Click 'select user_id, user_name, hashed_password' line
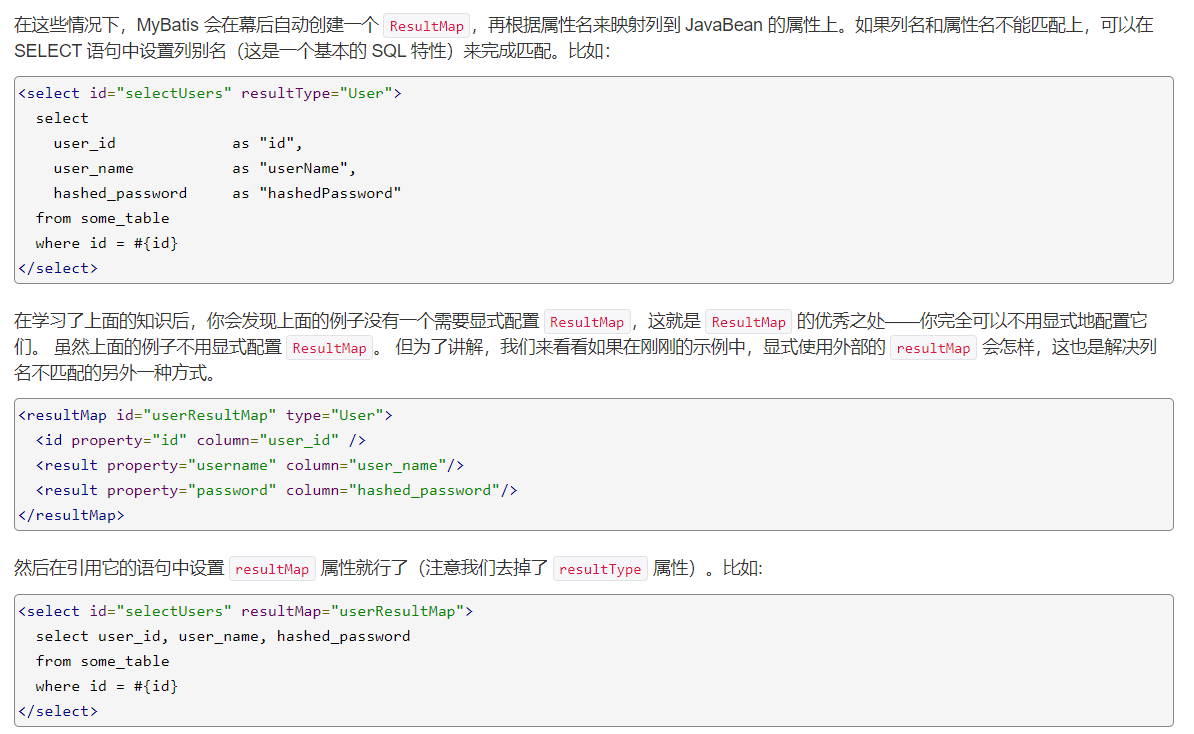 coord(223,637)
